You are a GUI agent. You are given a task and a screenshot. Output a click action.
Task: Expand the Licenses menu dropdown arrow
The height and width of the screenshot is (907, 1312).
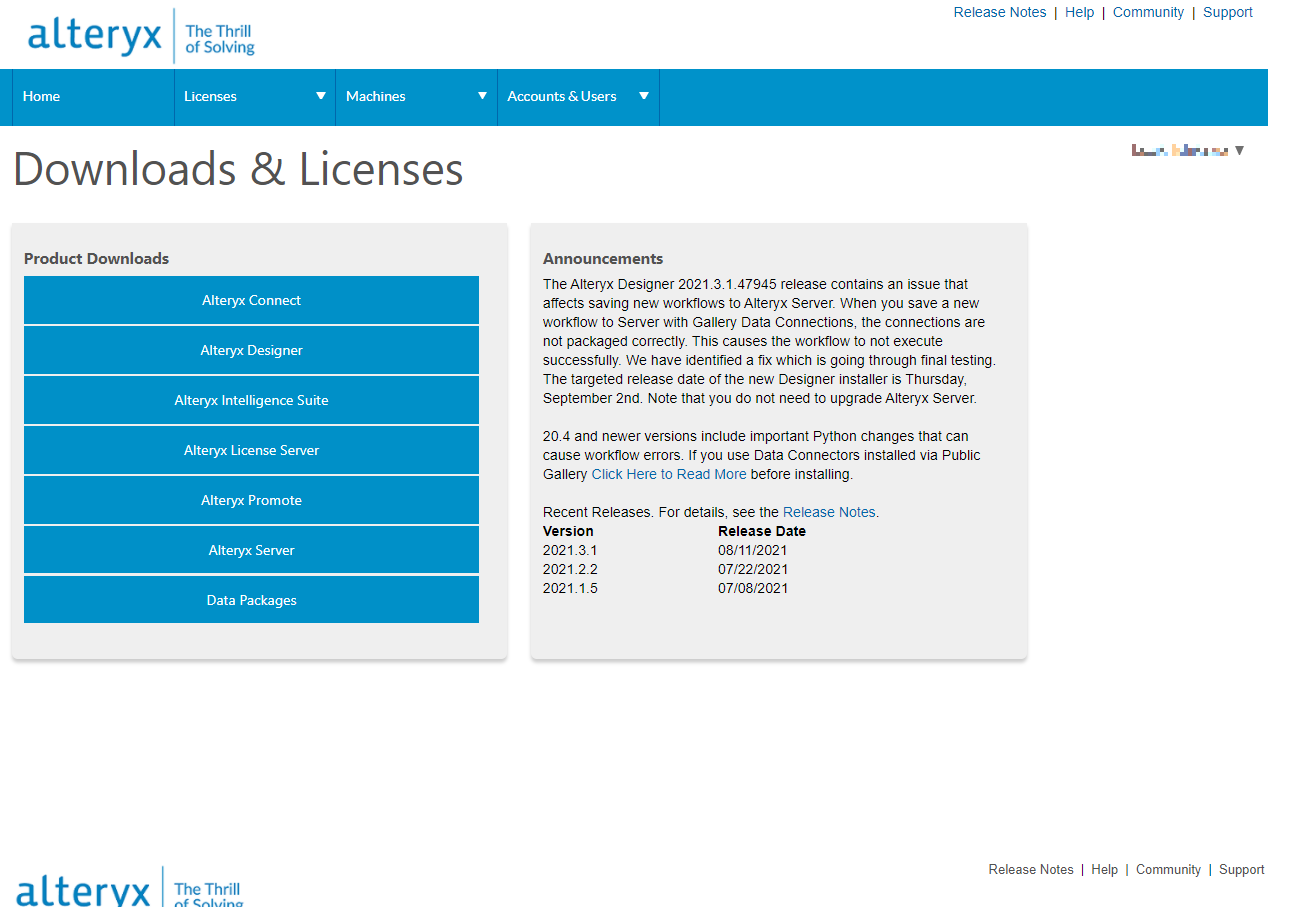pos(321,96)
